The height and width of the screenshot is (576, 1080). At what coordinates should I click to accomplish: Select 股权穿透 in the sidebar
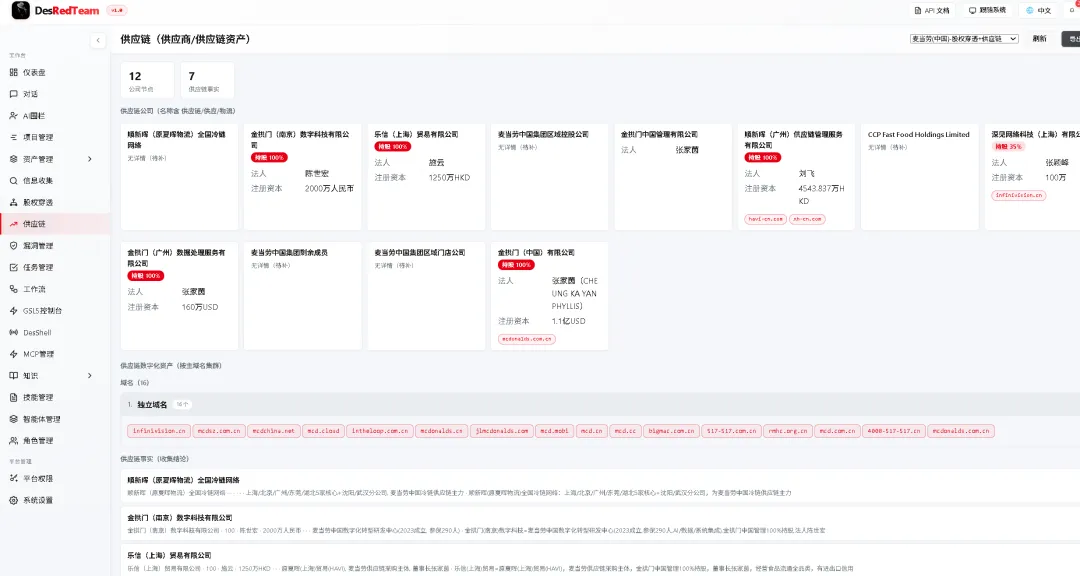point(37,203)
